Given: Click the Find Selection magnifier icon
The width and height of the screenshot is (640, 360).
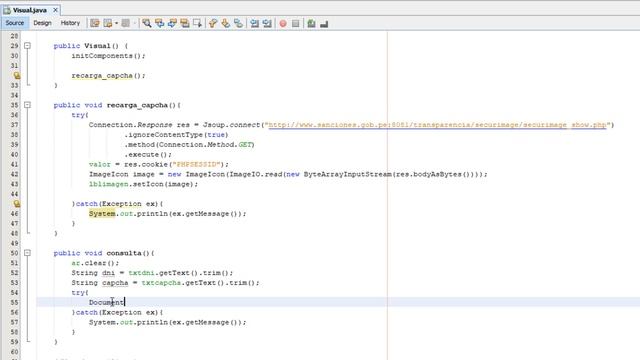Looking at the screenshot, I should pos(147,23).
